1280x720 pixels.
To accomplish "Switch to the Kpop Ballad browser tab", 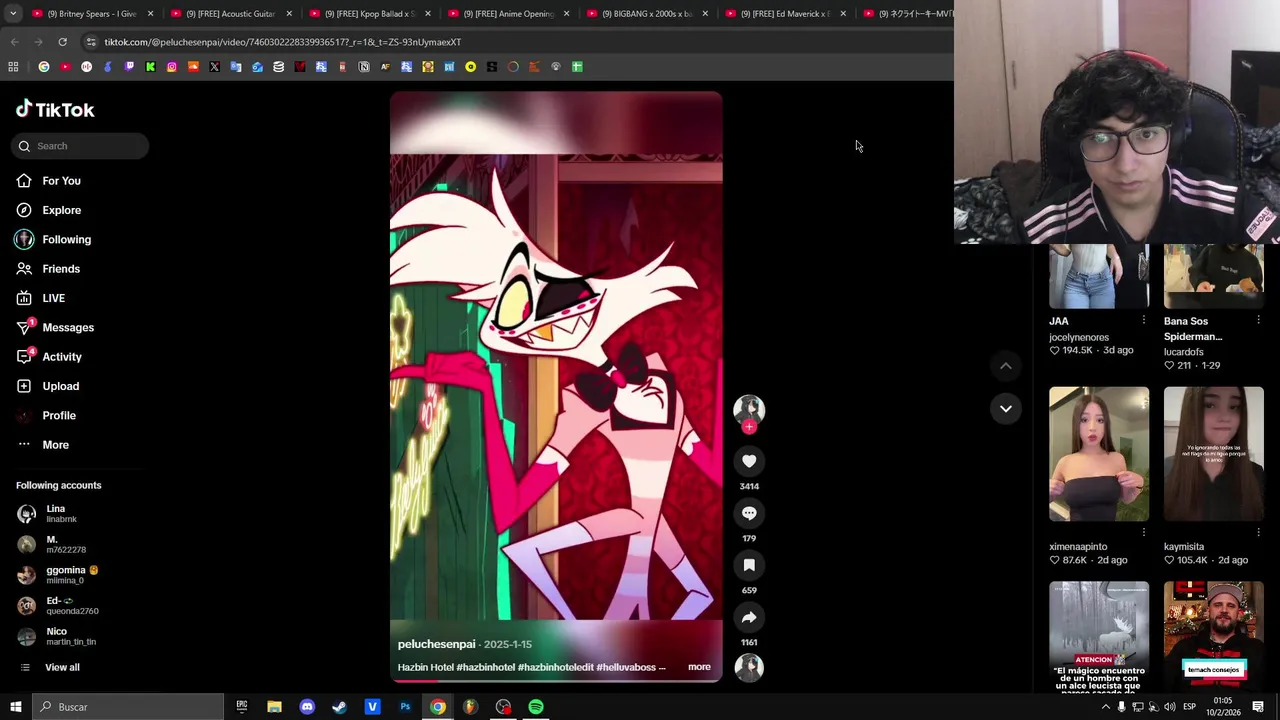I will tap(368, 14).
